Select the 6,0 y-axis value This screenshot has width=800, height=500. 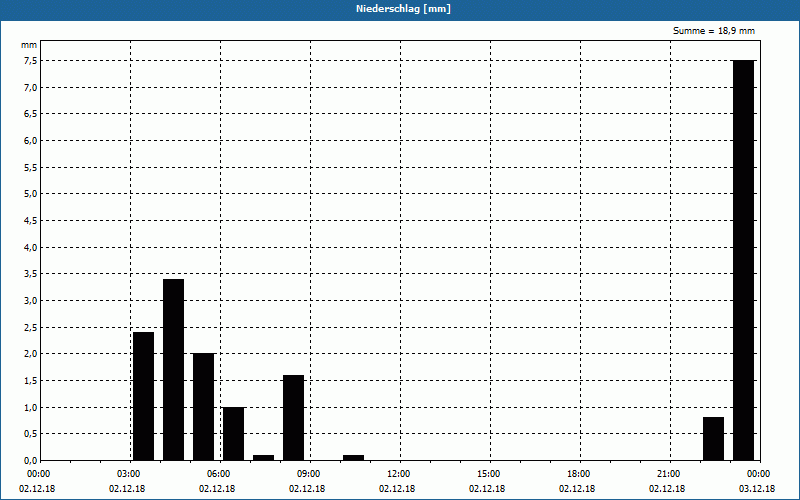click(30, 140)
